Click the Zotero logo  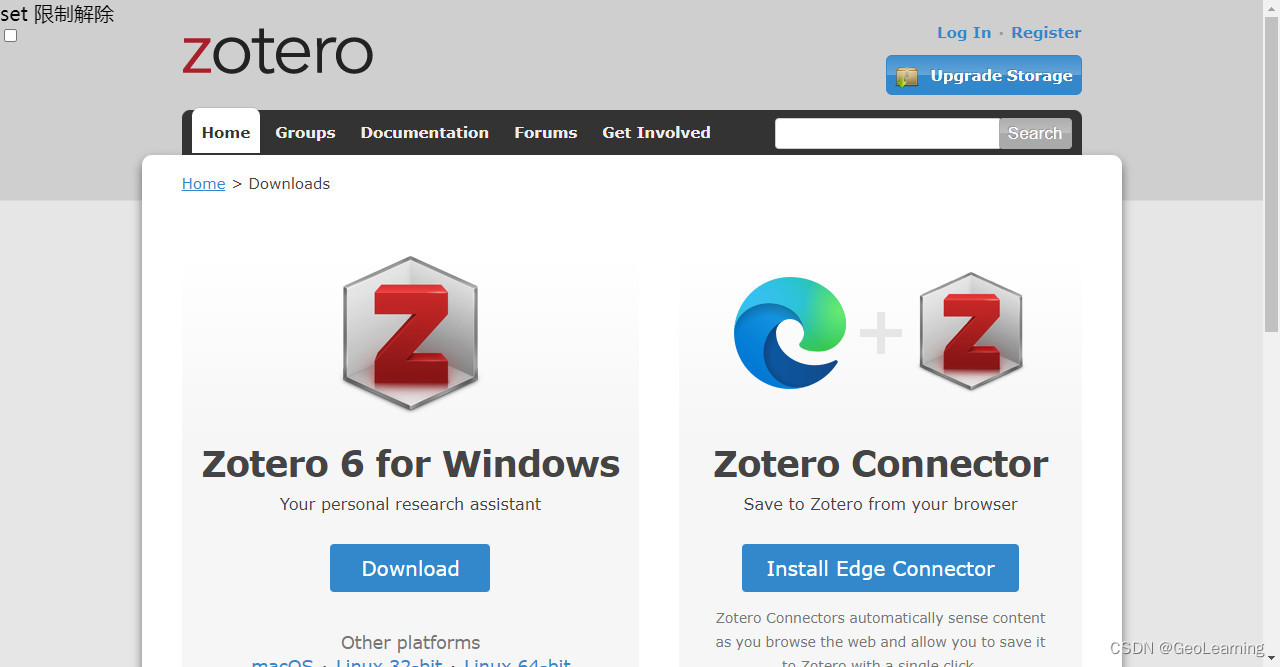coord(277,52)
